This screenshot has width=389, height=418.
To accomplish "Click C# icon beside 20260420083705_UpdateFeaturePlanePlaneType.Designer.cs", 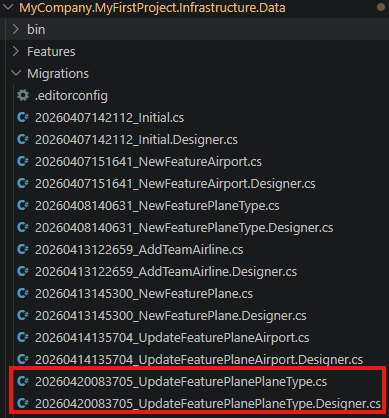I will click(23, 403).
